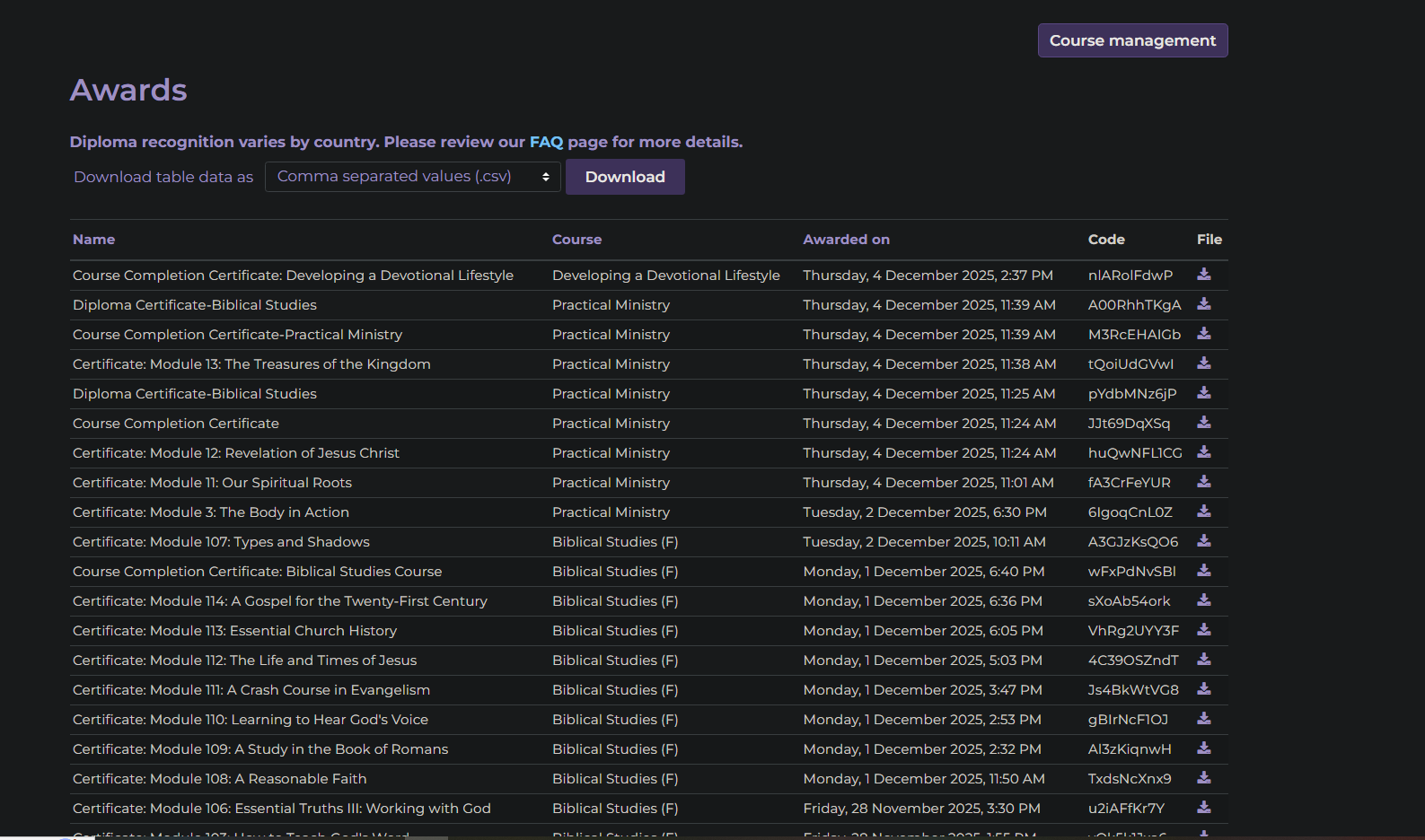The height and width of the screenshot is (840, 1425).
Task: Select 'Course Completion Certificate-Practical Ministry' name
Action: [237, 335]
